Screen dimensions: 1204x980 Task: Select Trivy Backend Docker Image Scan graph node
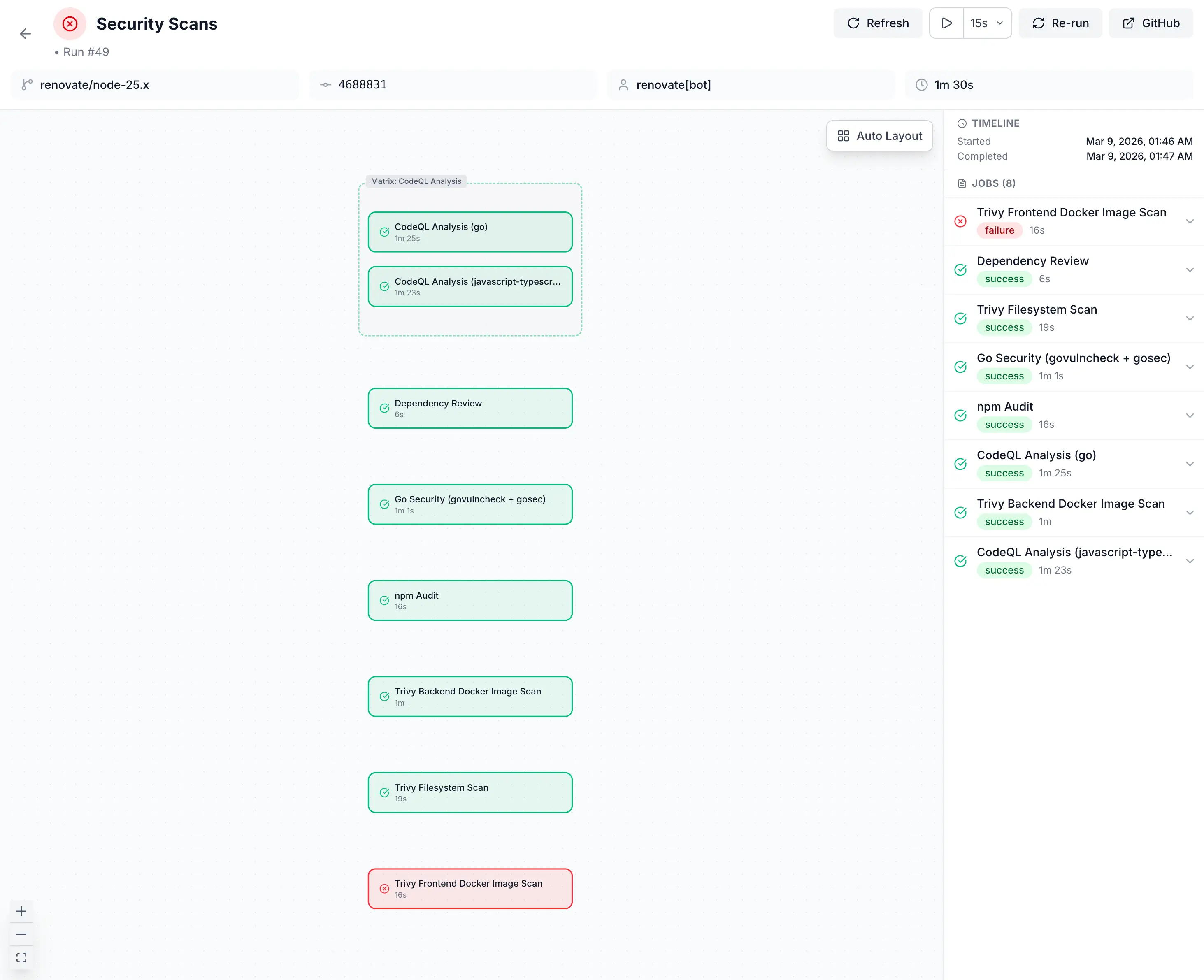tap(470, 697)
